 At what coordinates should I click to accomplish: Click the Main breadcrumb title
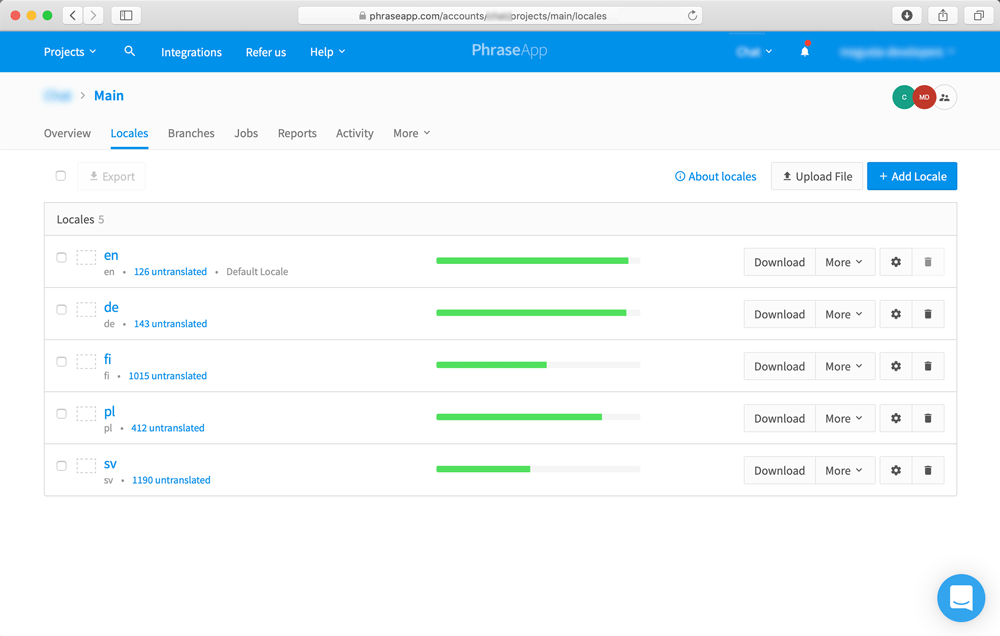pyautogui.click(x=109, y=96)
